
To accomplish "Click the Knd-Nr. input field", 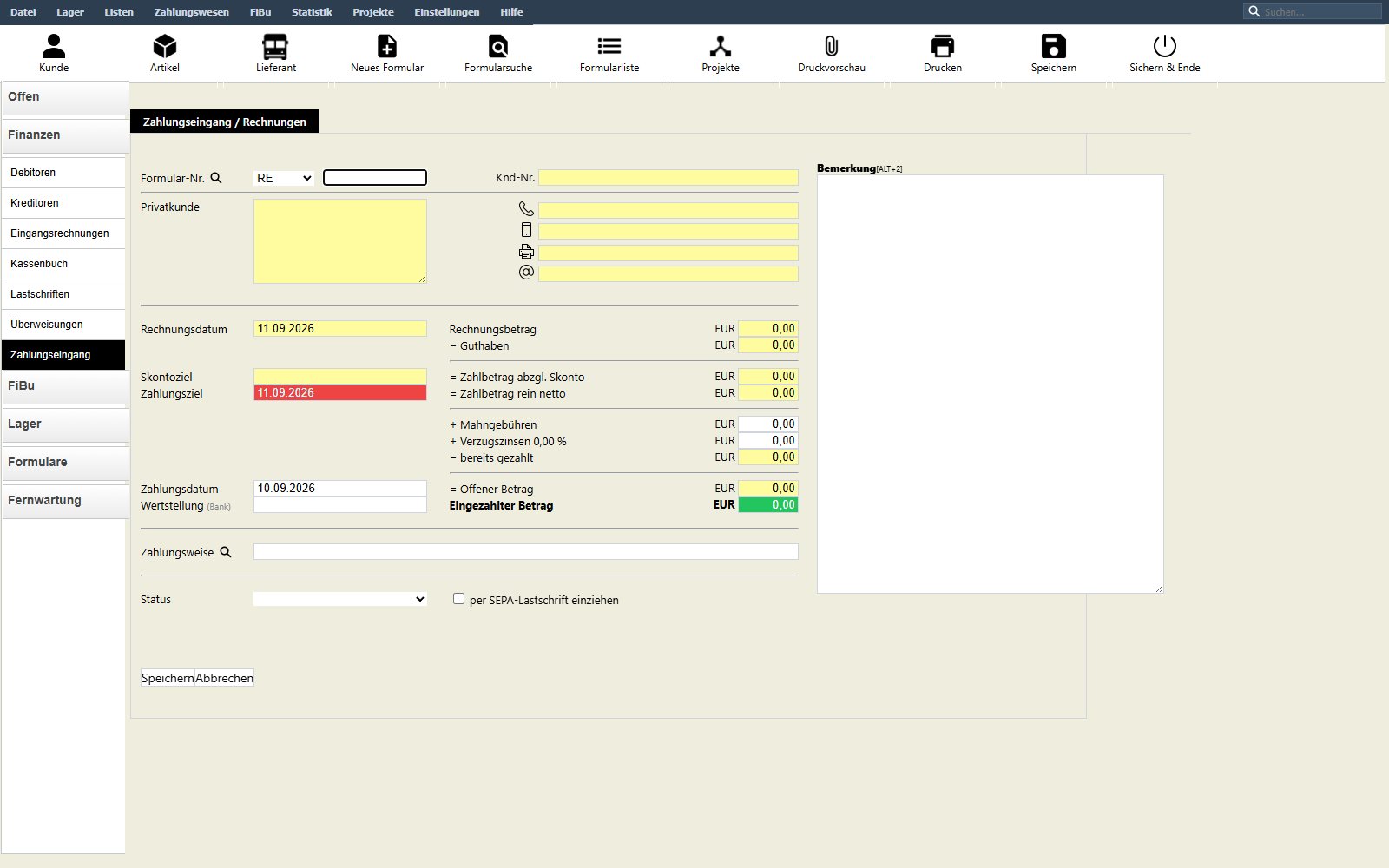I will (x=668, y=178).
